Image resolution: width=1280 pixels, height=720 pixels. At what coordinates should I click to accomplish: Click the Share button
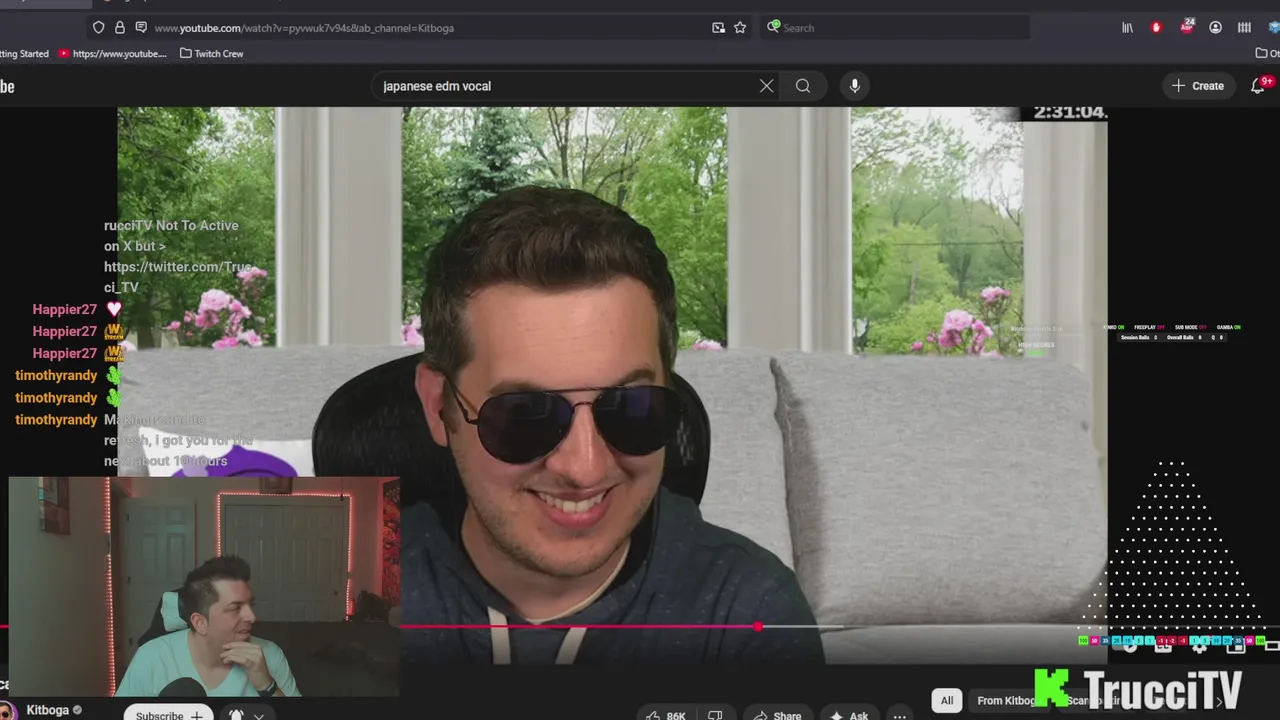click(777, 716)
